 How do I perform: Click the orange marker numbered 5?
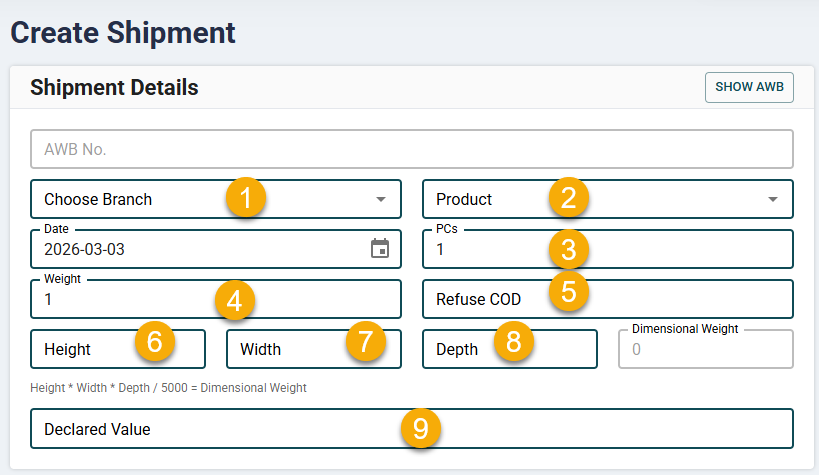[569, 291]
